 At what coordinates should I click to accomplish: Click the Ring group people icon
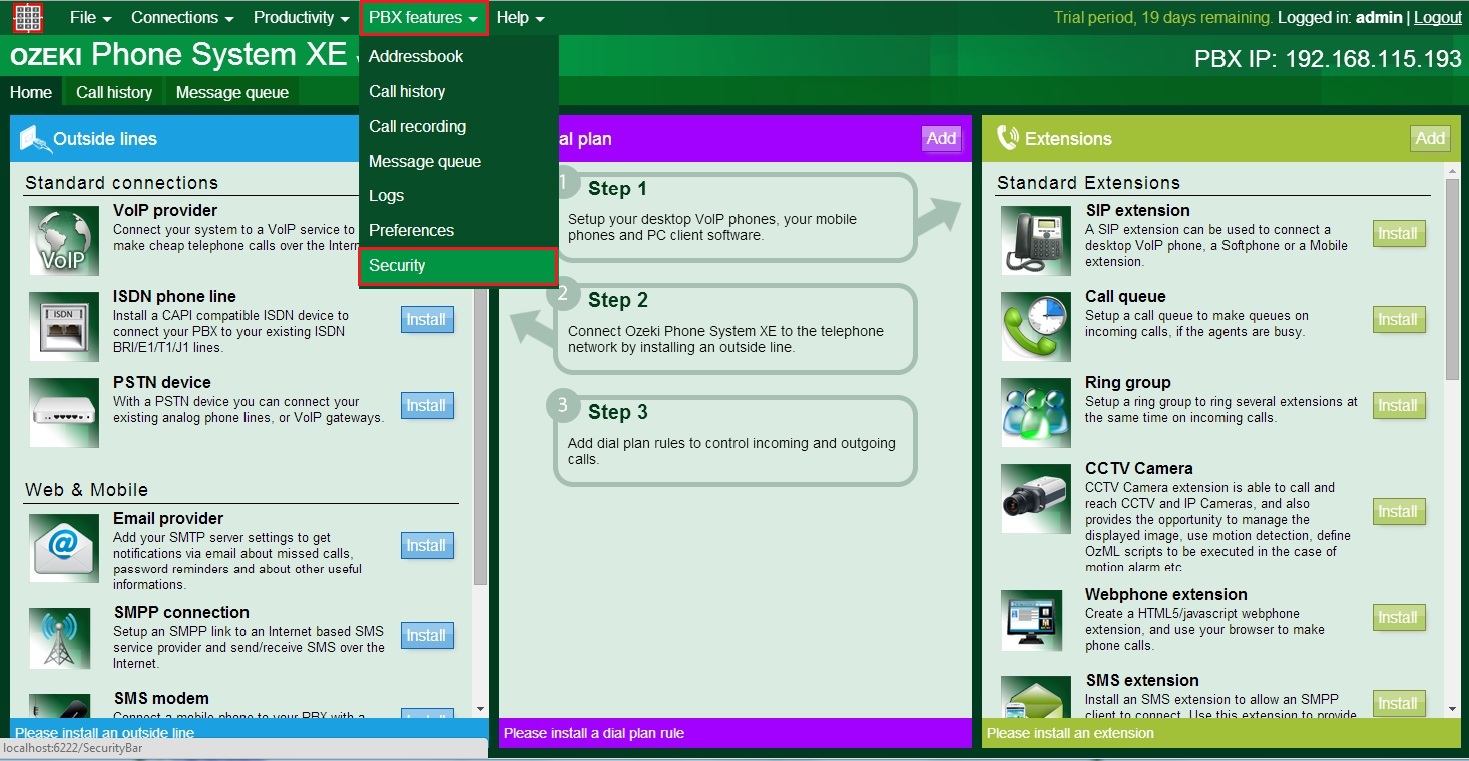[x=1036, y=412]
